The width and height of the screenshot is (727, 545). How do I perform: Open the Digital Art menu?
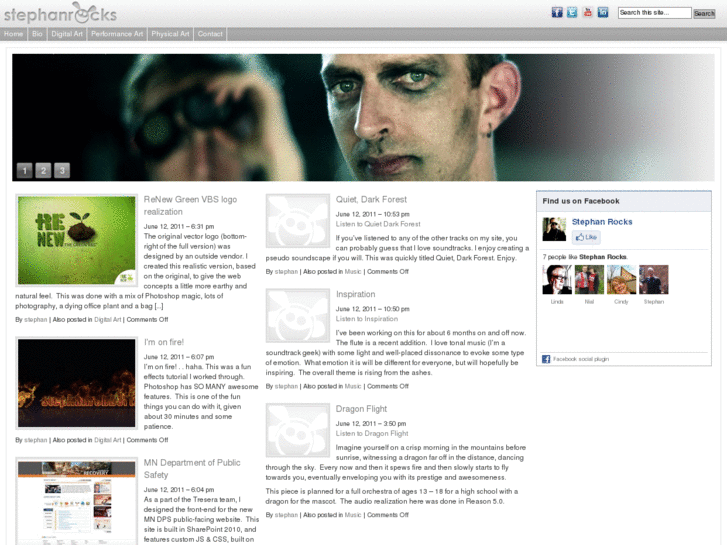pyautogui.click(x=67, y=34)
